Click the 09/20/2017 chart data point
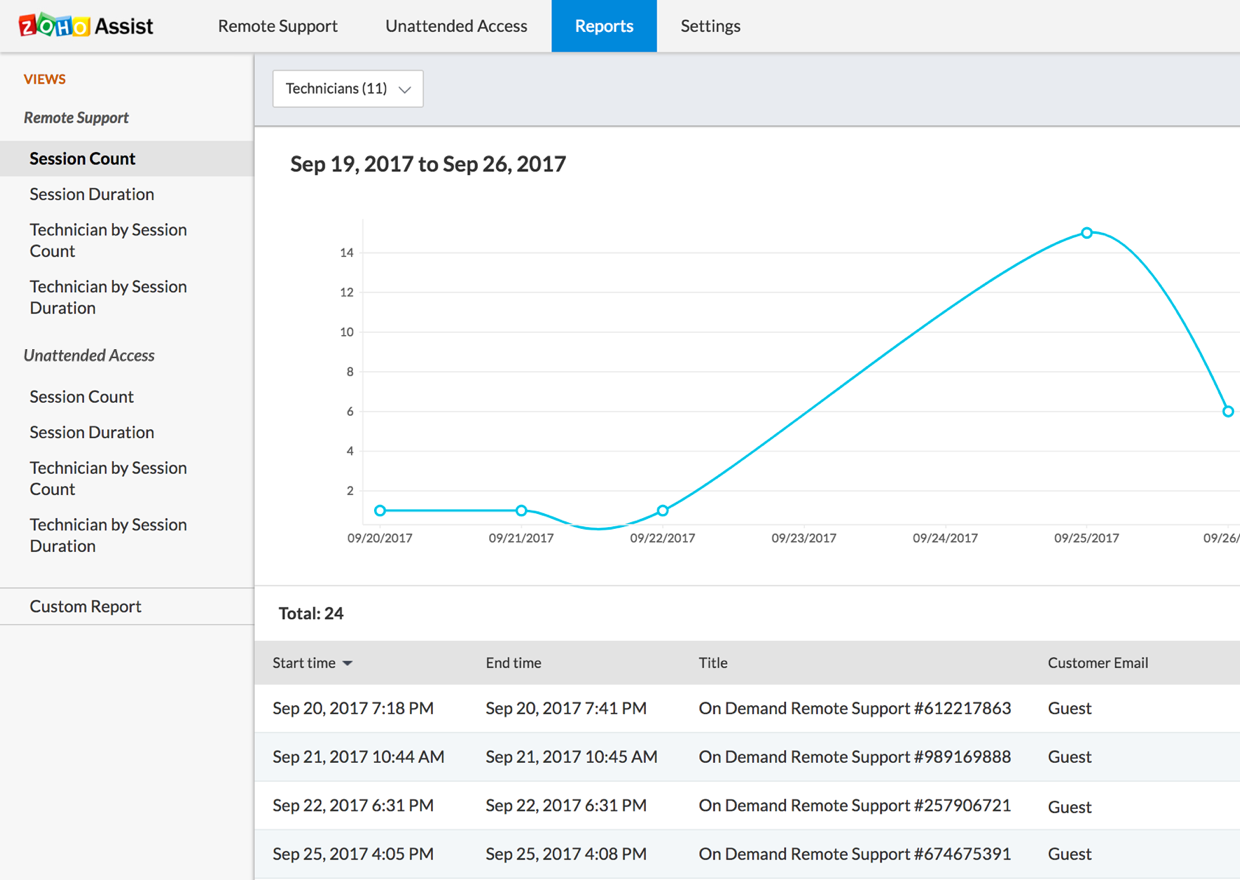 (380, 511)
